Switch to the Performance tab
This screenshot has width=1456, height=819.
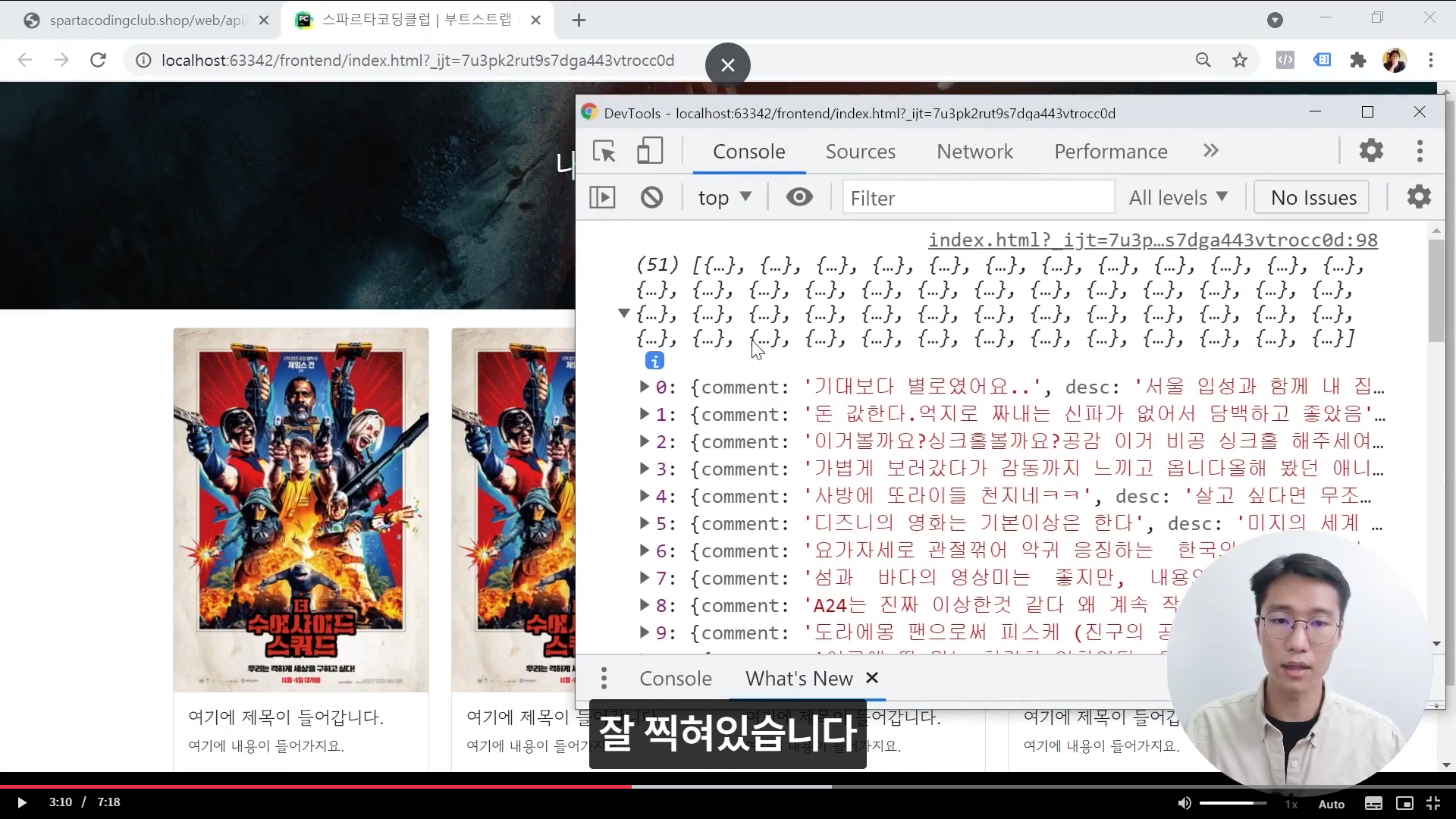[1110, 152]
